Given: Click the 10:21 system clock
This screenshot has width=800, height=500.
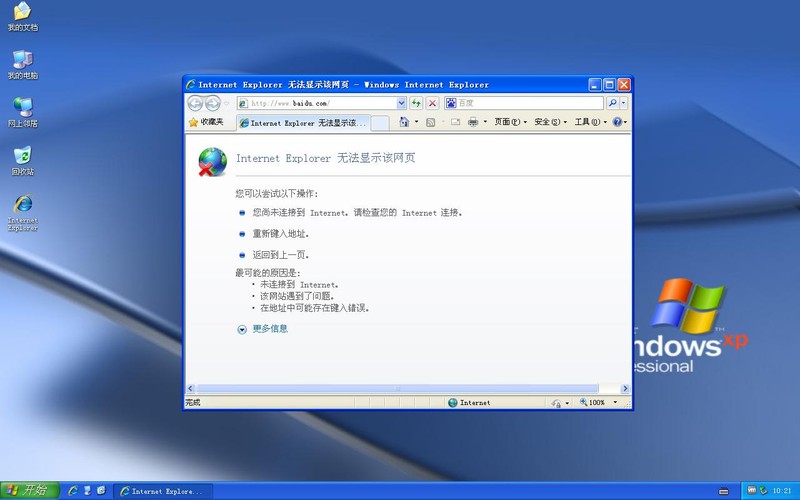Looking at the screenshot, I should [x=782, y=491].
